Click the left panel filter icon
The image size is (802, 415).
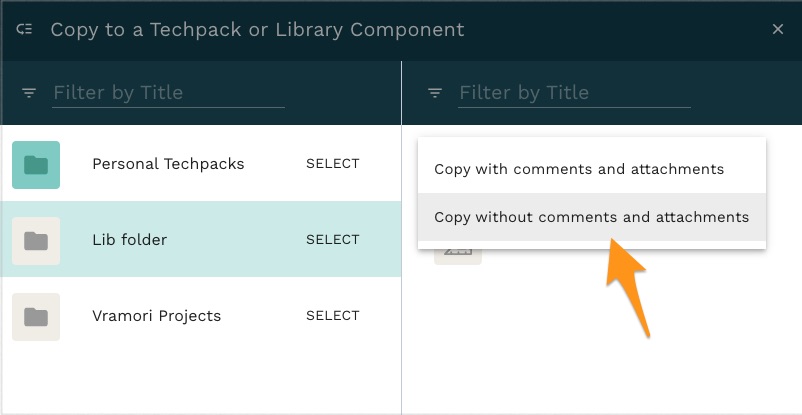[29, 93]
